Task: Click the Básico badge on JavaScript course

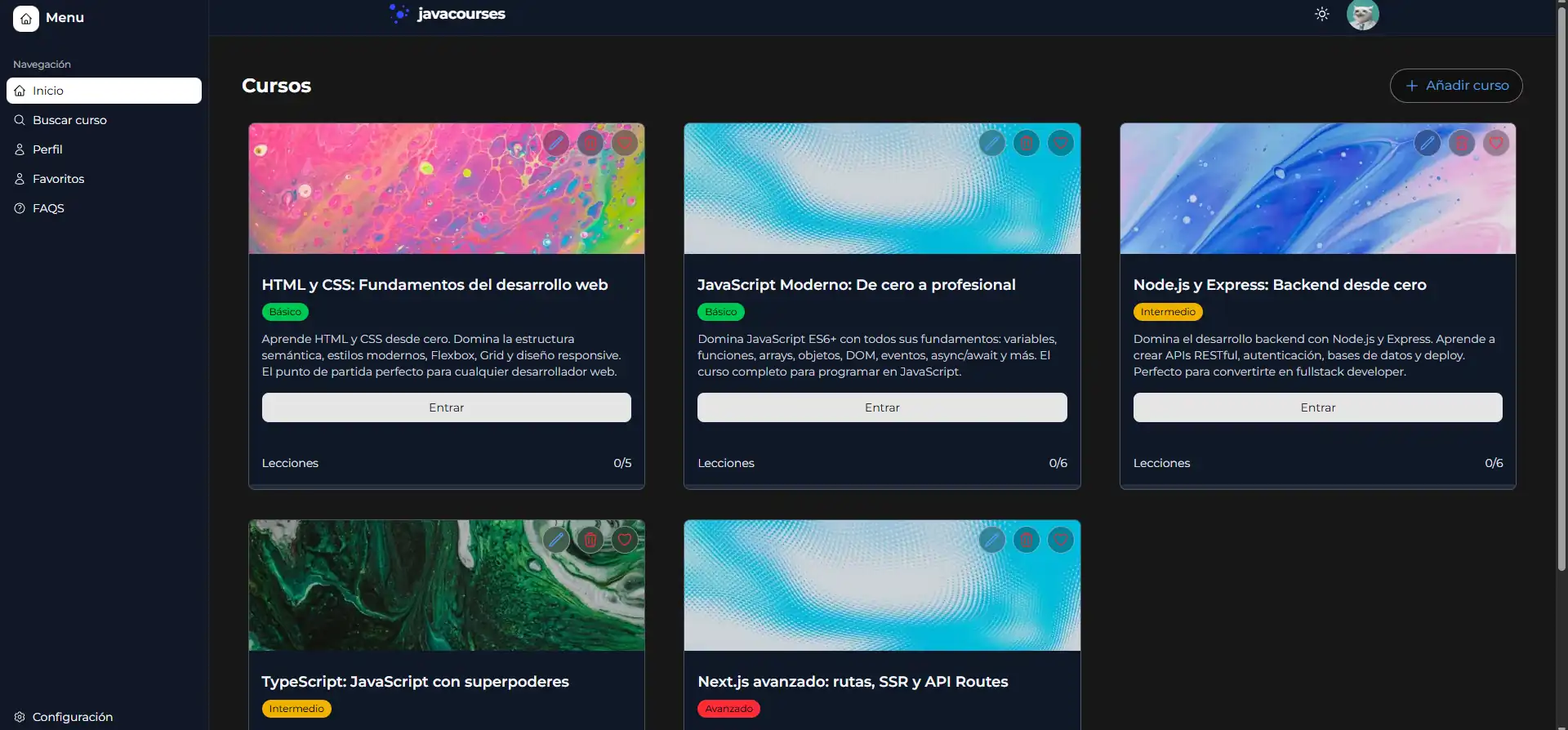Action: pyautogui.click(x=721, y=312)
